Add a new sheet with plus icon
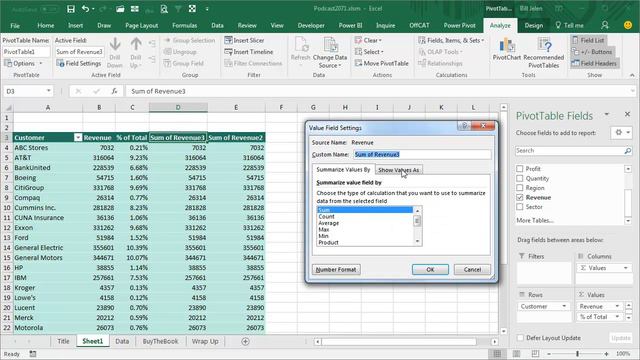Screen dimensions: 640x360 tap(245, 341)
